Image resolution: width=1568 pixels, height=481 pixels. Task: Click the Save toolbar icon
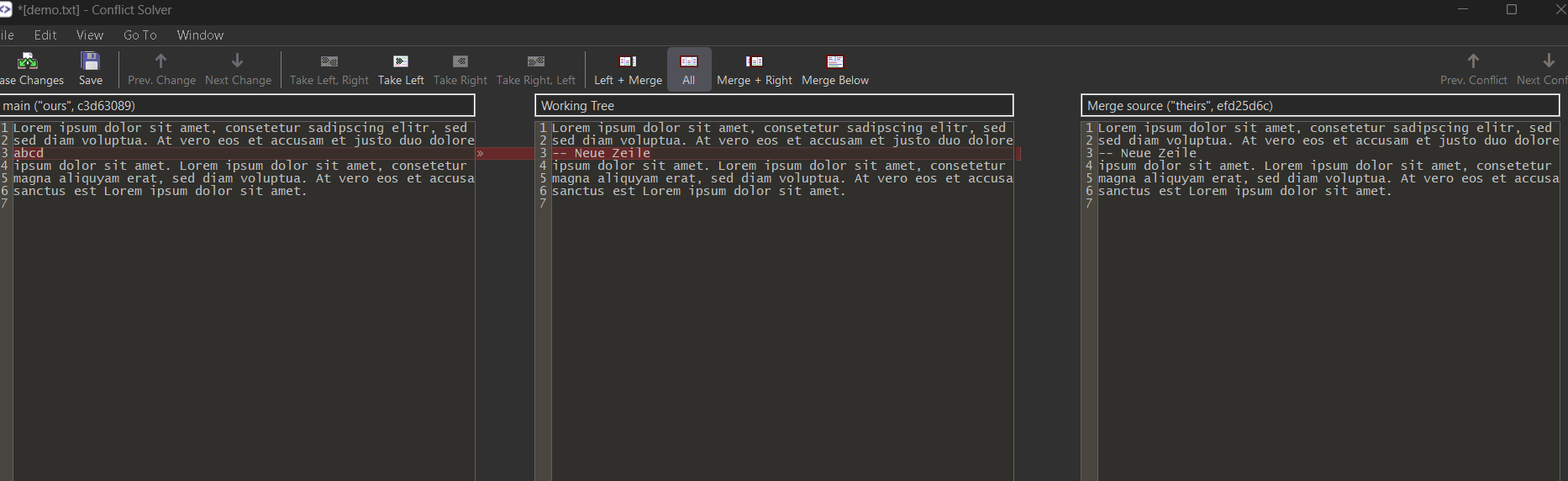click(91, 61)
